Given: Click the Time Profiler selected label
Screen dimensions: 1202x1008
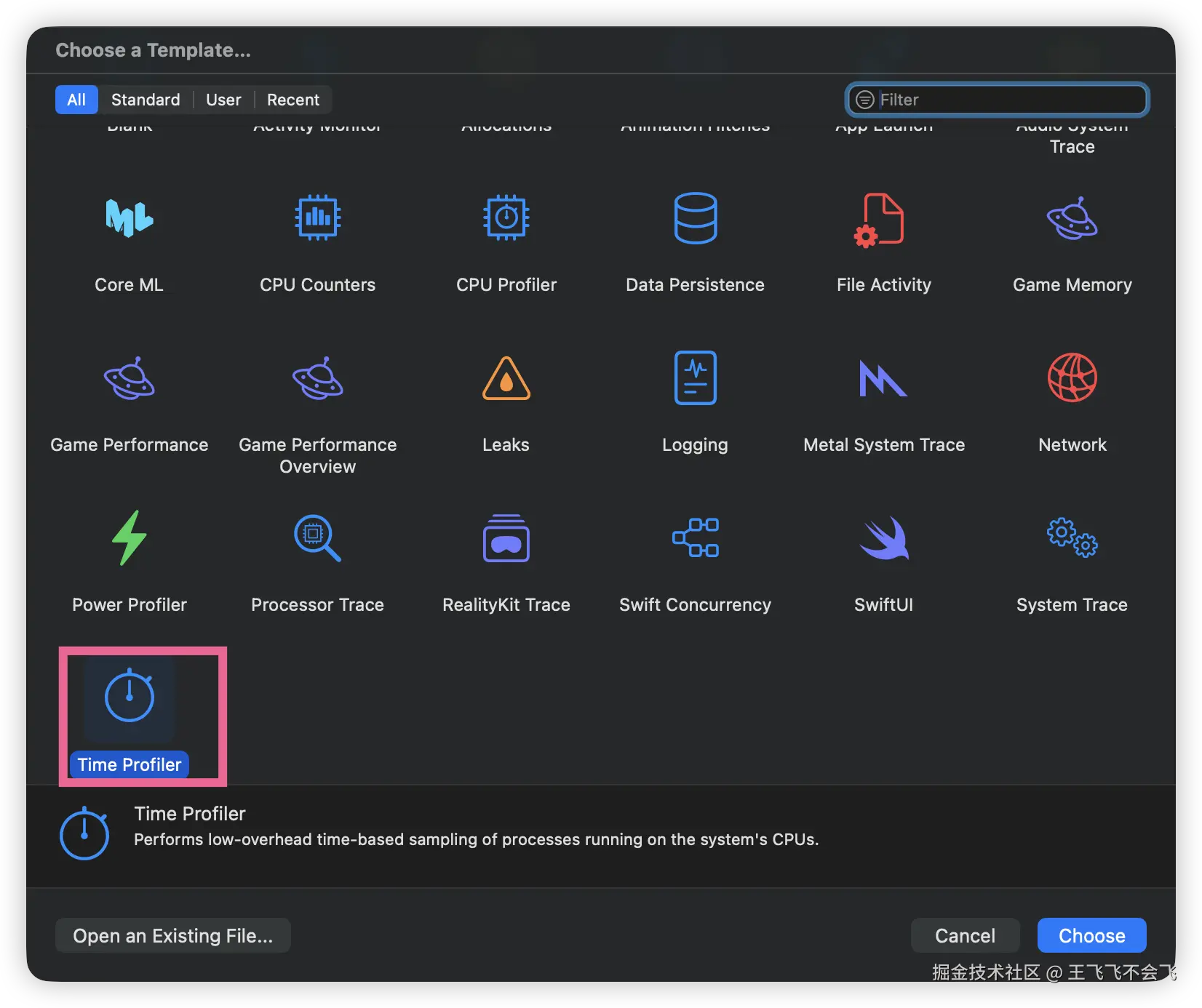Looking at the screenshot, I should point(130,764).
